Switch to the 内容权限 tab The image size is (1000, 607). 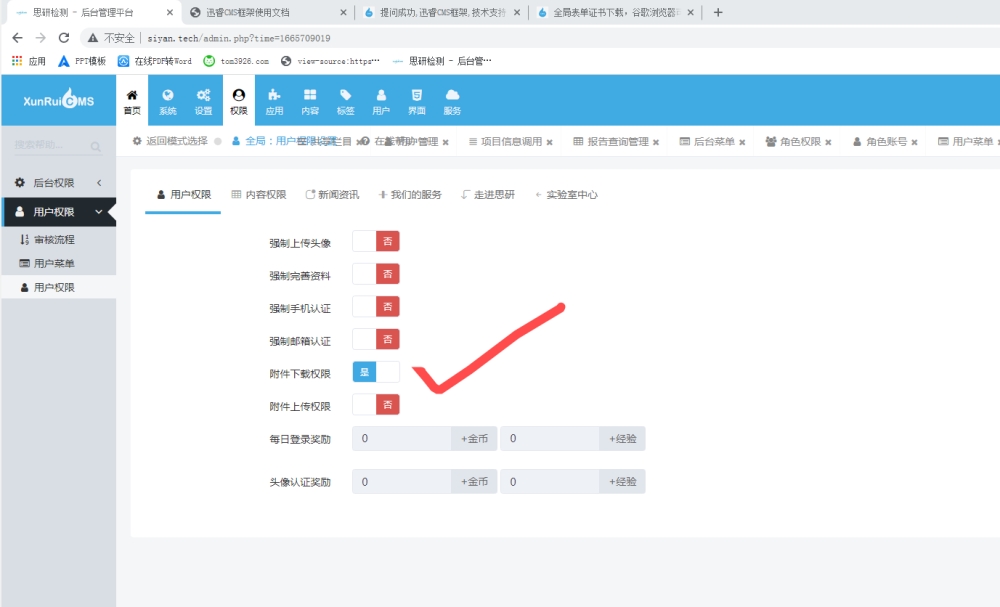(259, 194)
